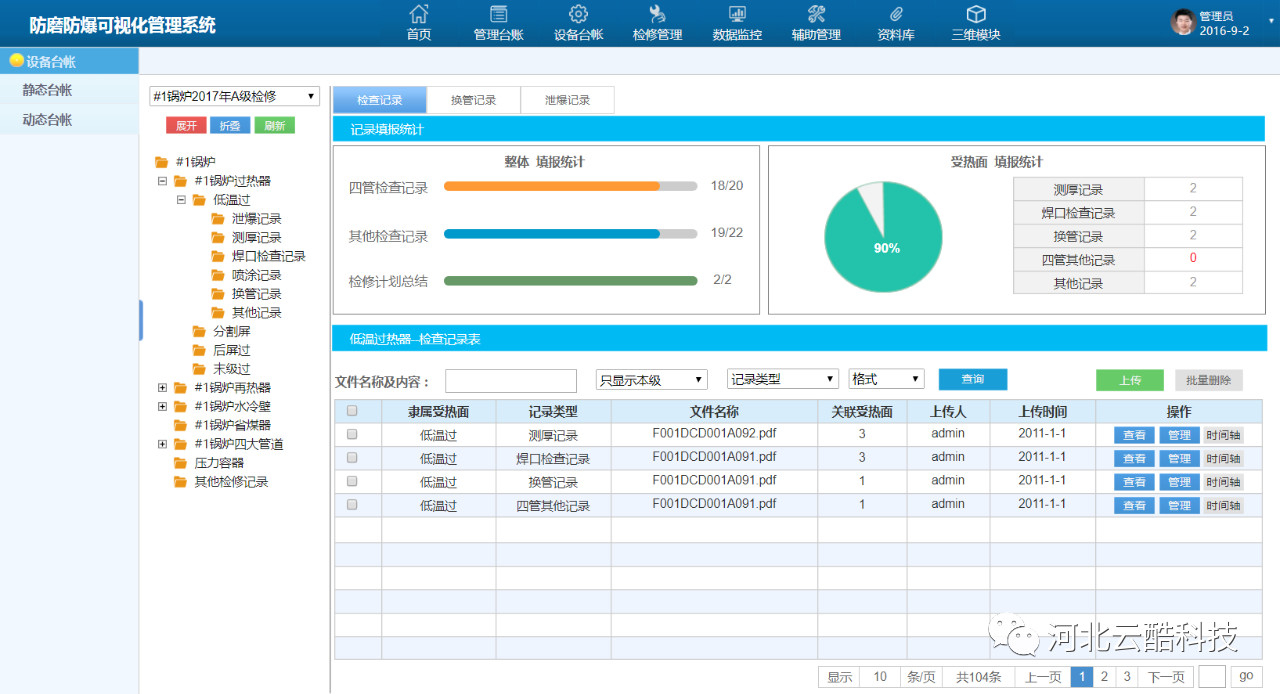Expand the #1锅炉再热器 tree node

(x=163, y=388)
